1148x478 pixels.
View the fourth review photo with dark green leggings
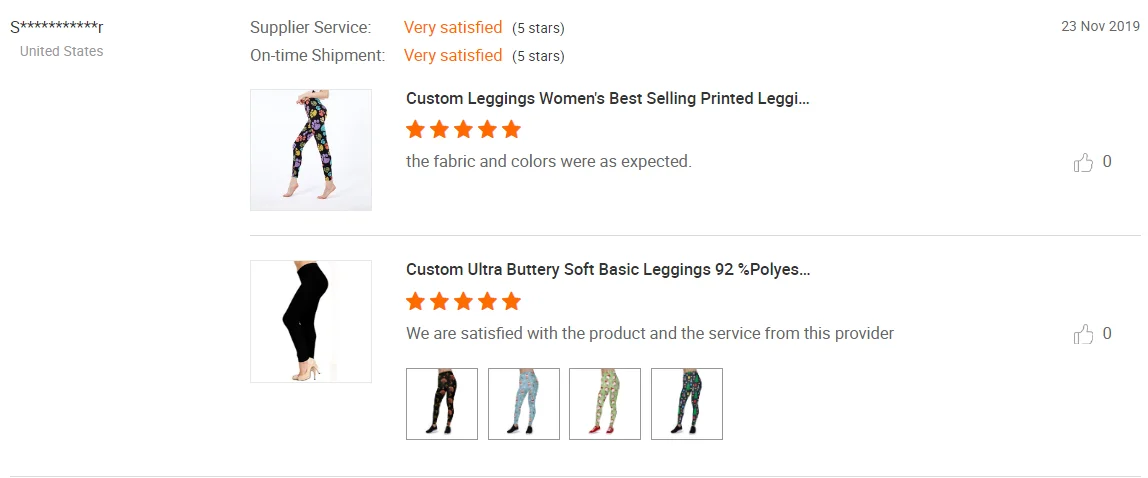(687, 404)
